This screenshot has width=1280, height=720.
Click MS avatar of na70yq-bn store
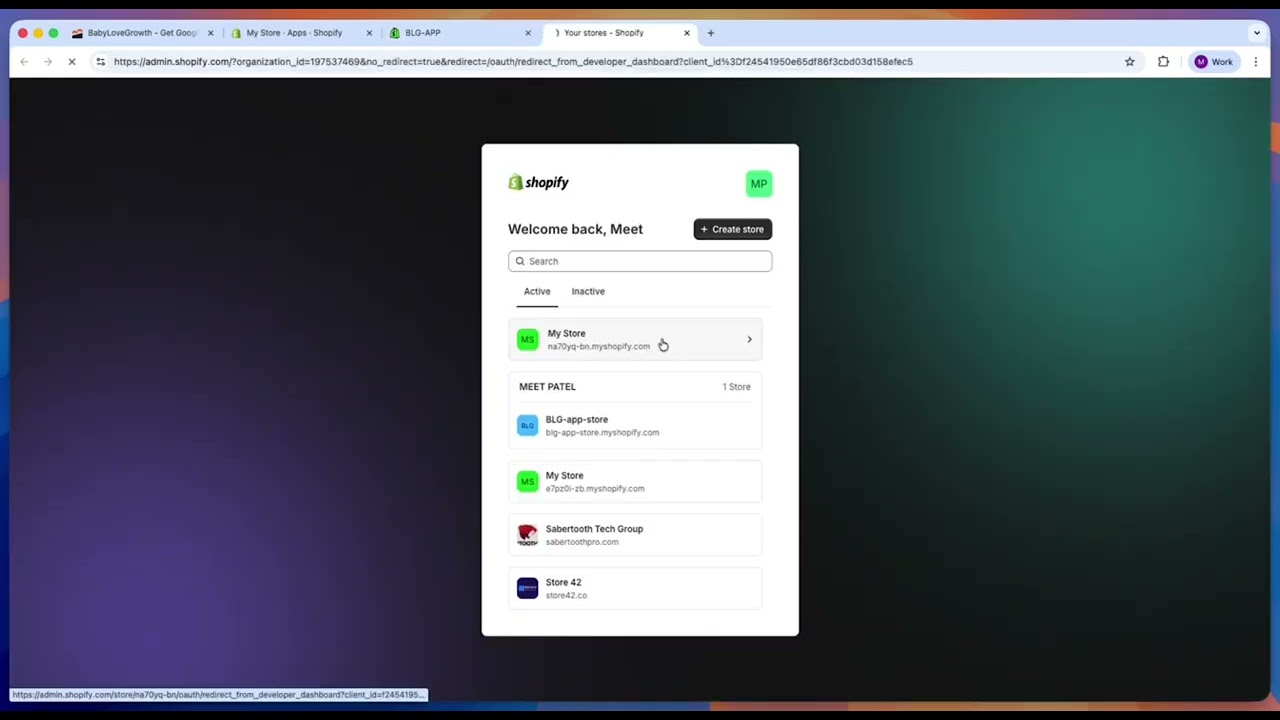(527, 340)
